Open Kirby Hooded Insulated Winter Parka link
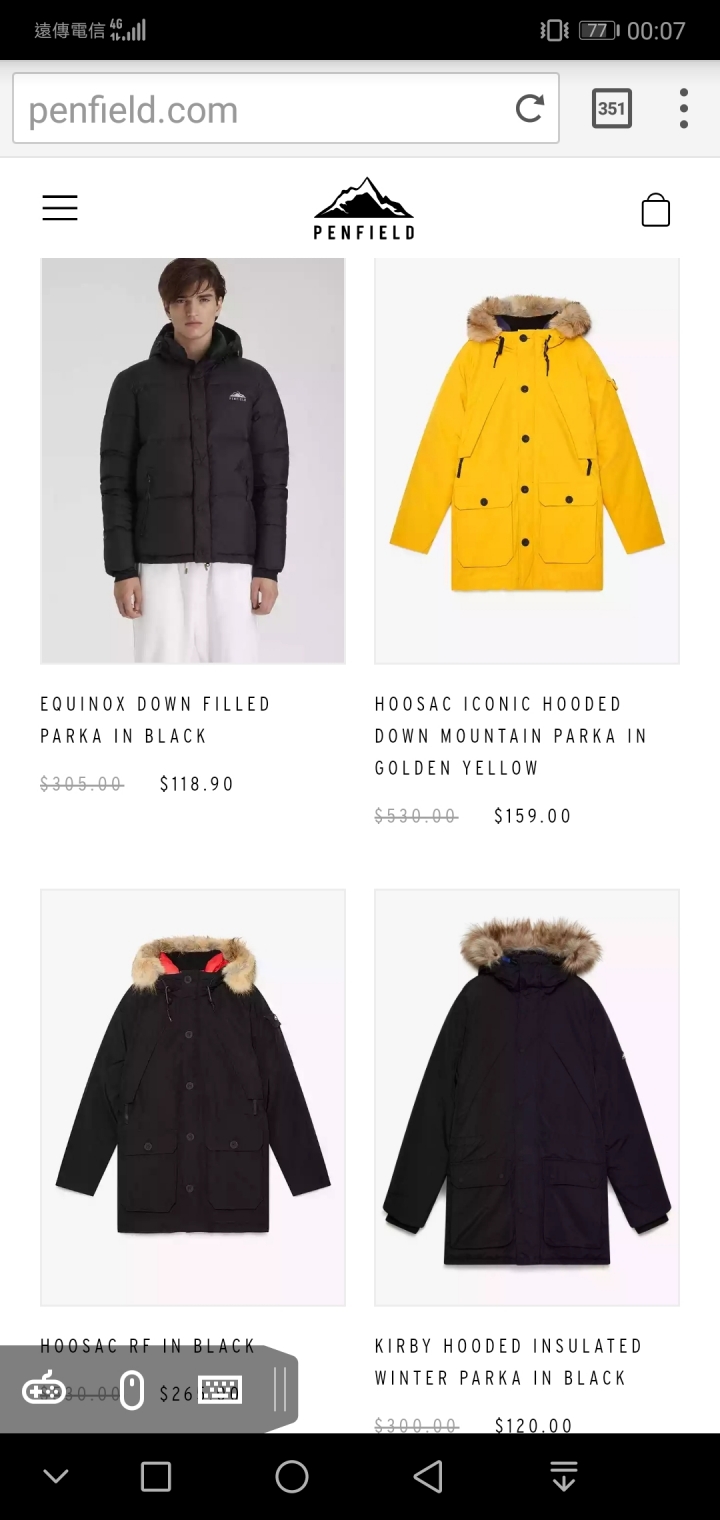 coord(508,1362)
